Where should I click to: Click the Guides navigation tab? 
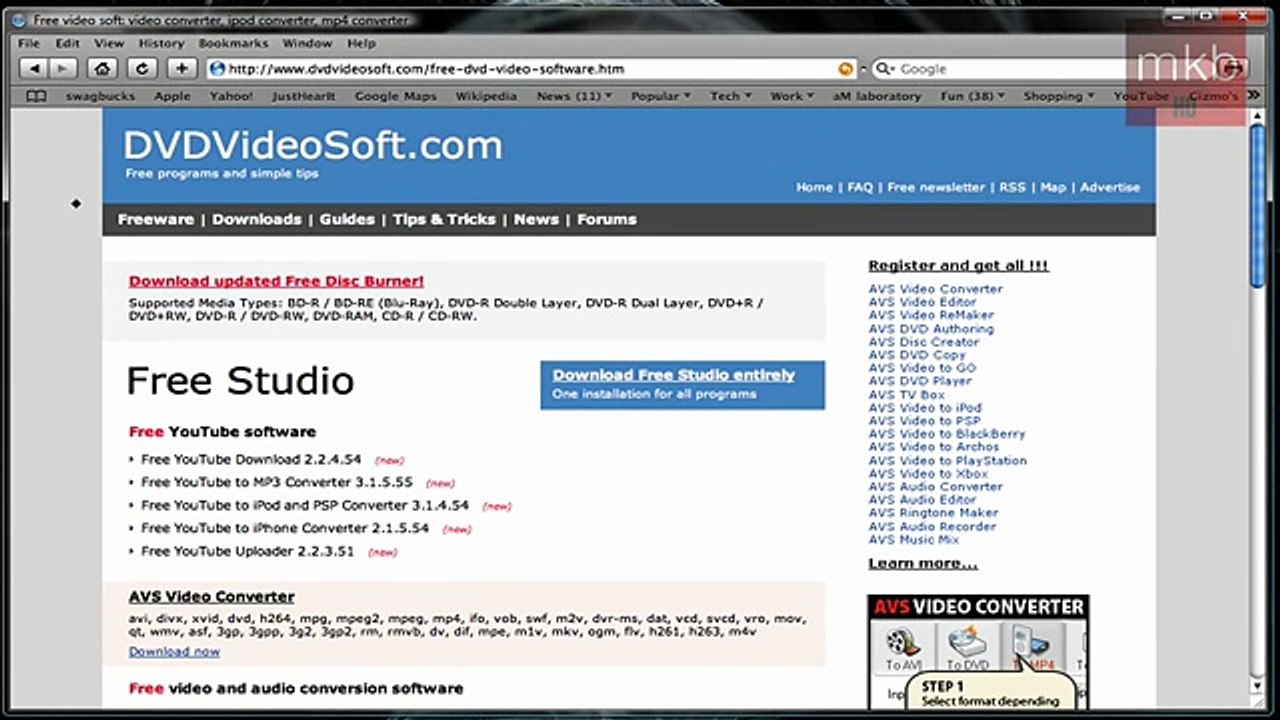[x=347, y=219]
